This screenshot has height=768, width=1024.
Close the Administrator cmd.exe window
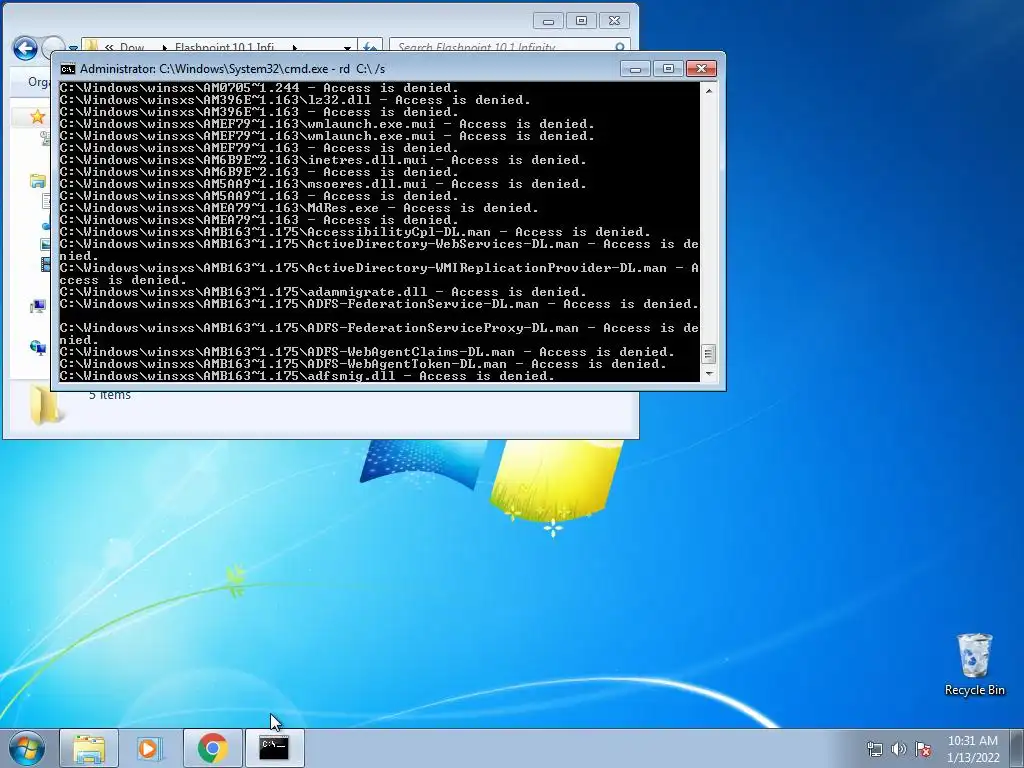tap(701, 69)
